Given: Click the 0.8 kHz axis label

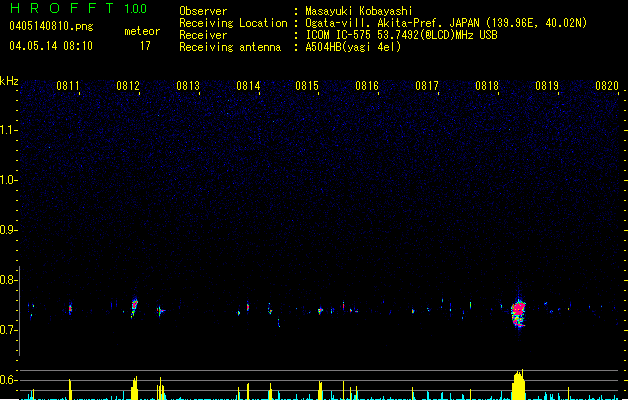Looking at the screenshot, I should point(8,280).
